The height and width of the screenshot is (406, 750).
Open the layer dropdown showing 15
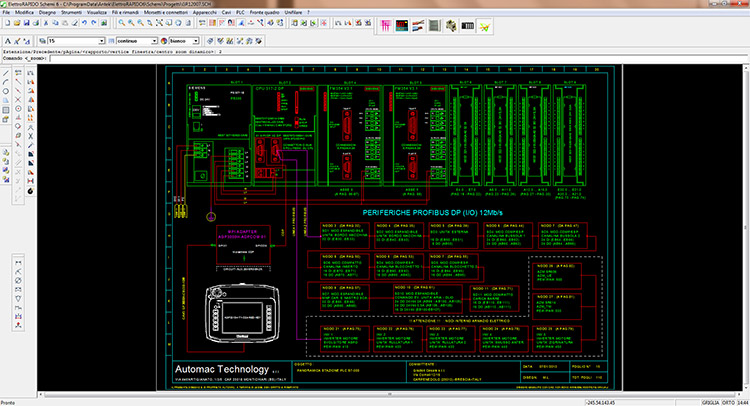(76, 41)
